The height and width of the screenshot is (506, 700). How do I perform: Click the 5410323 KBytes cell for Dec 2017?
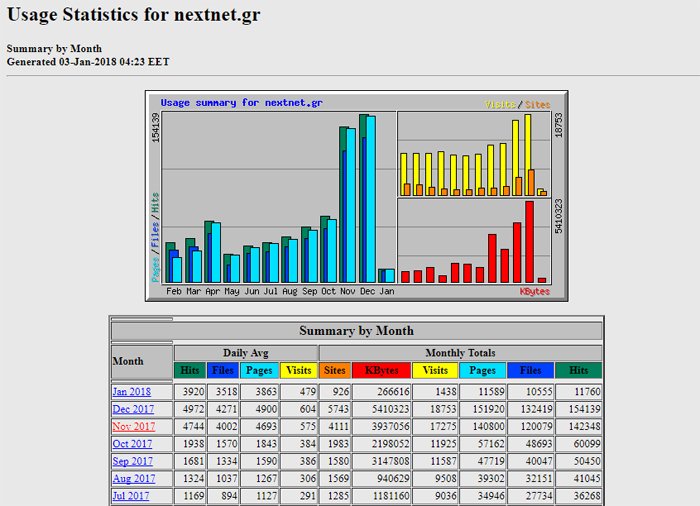381,409
